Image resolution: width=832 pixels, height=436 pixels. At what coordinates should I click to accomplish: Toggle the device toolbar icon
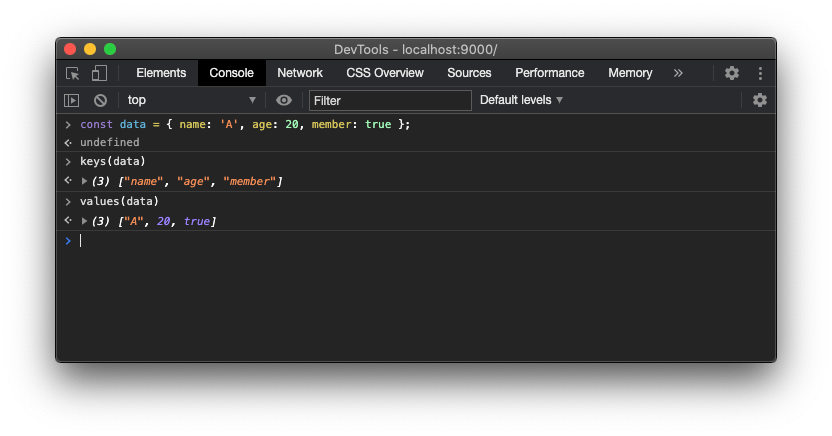(x=99, y=73)
